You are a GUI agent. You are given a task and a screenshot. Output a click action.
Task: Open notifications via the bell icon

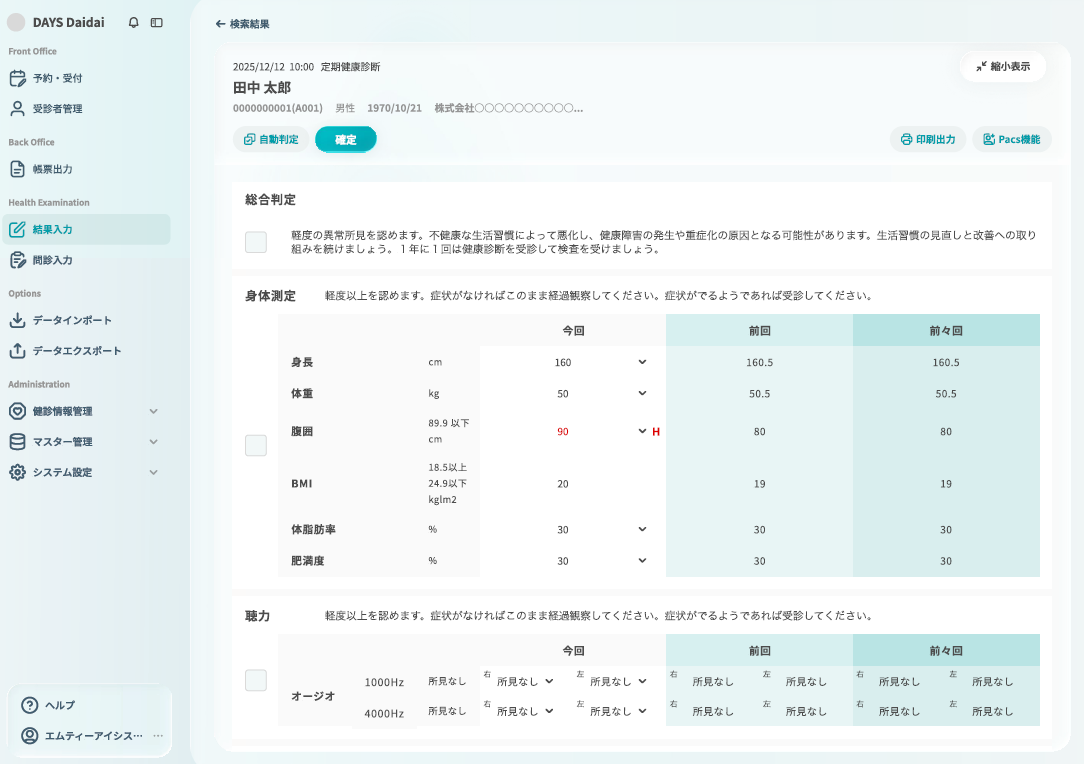[133, 22]
